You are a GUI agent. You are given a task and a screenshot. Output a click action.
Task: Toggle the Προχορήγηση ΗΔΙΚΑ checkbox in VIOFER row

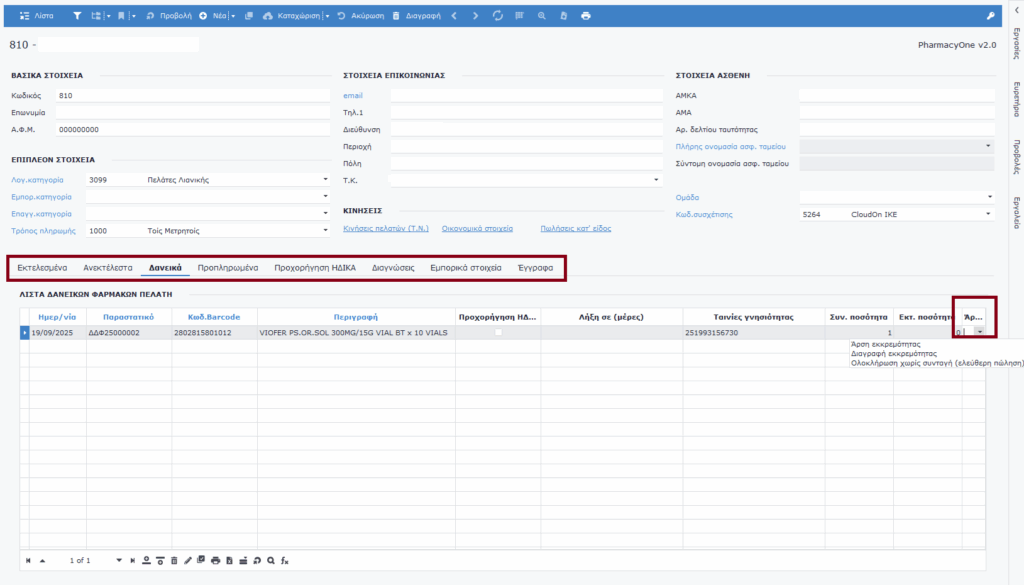498,332
